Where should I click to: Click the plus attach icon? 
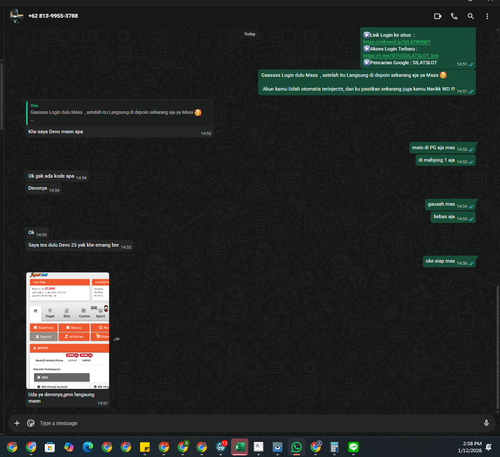(17, 423)
